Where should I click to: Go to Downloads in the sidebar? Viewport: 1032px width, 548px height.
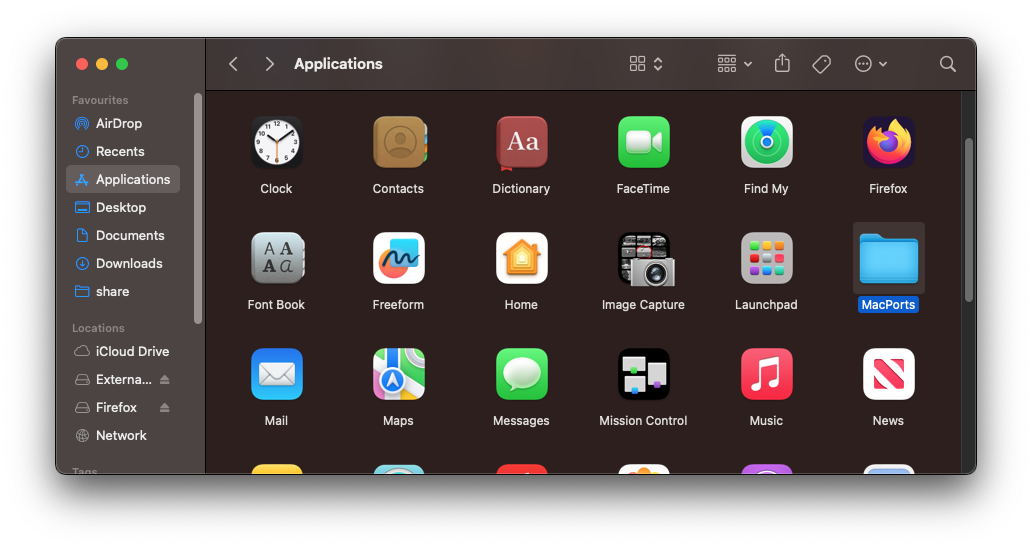(x=129, y=264)
